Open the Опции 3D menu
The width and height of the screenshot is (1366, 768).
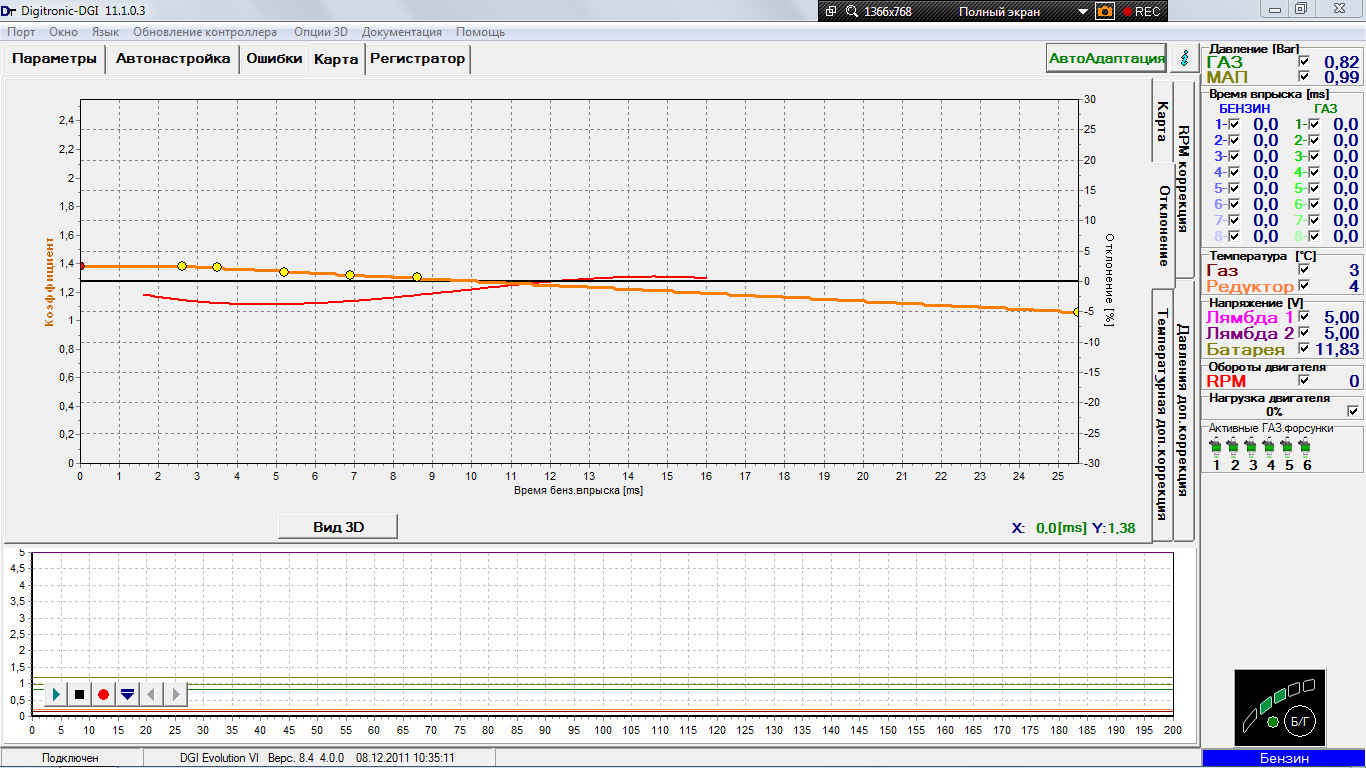click(x=320, y=32)
